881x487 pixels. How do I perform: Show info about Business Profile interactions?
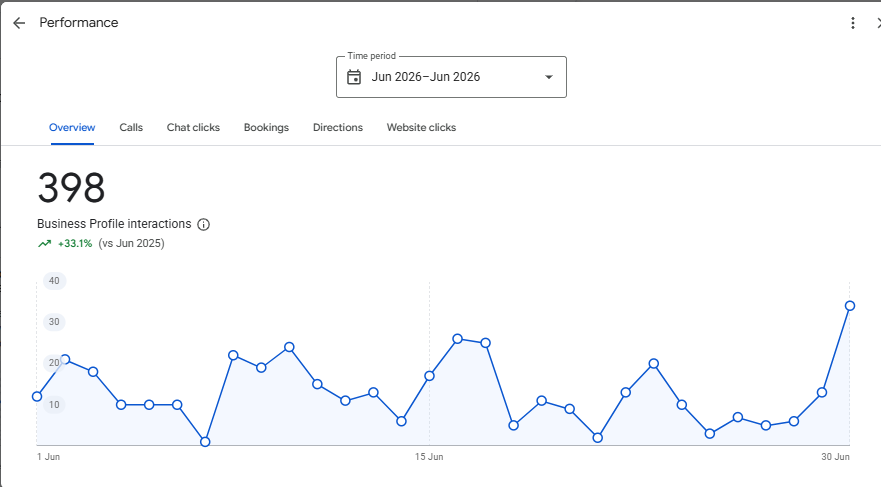tap(203, 225)
